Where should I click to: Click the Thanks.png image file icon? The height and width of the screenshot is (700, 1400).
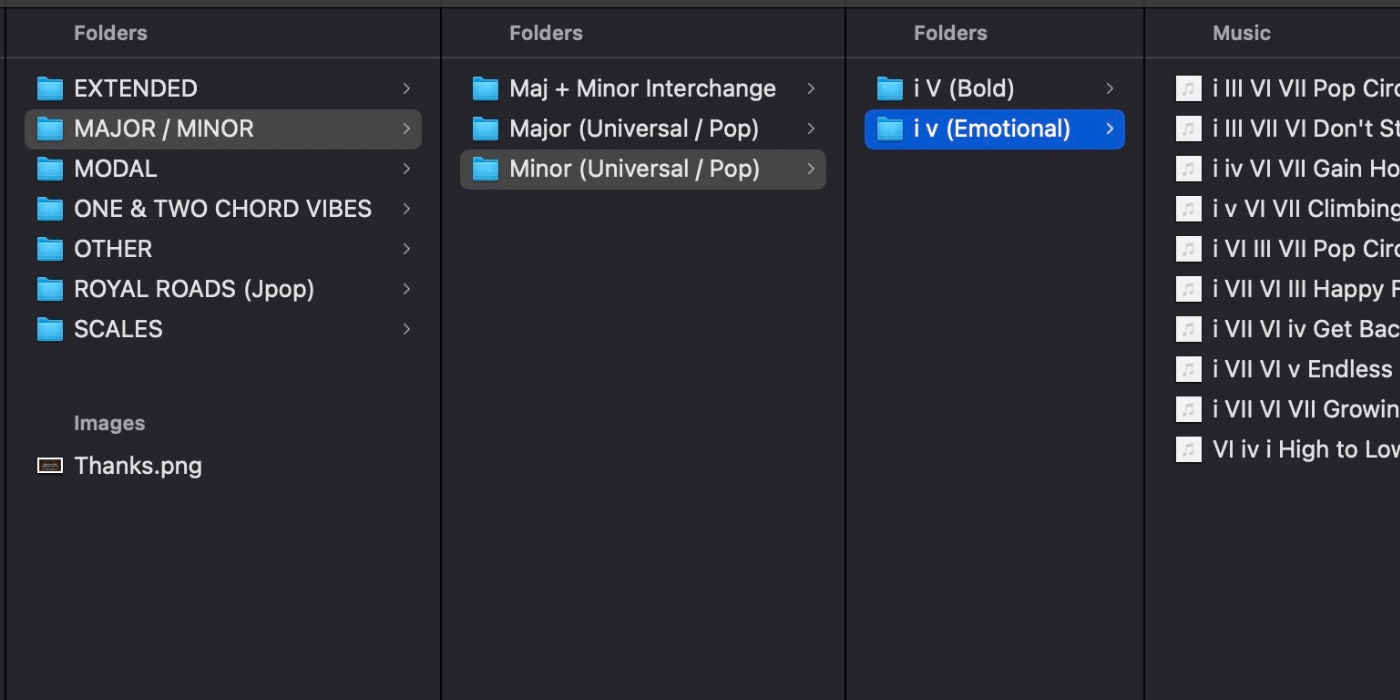click(x=50, y=466)
